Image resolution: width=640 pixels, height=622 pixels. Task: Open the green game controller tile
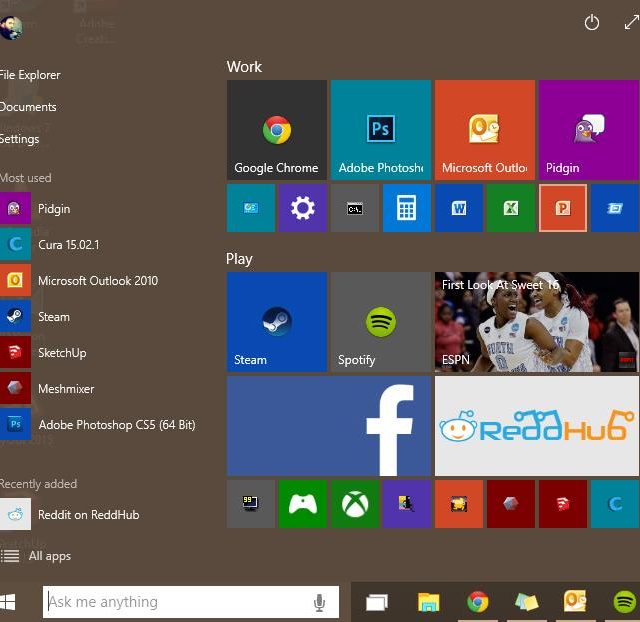(x=302, y=504)
